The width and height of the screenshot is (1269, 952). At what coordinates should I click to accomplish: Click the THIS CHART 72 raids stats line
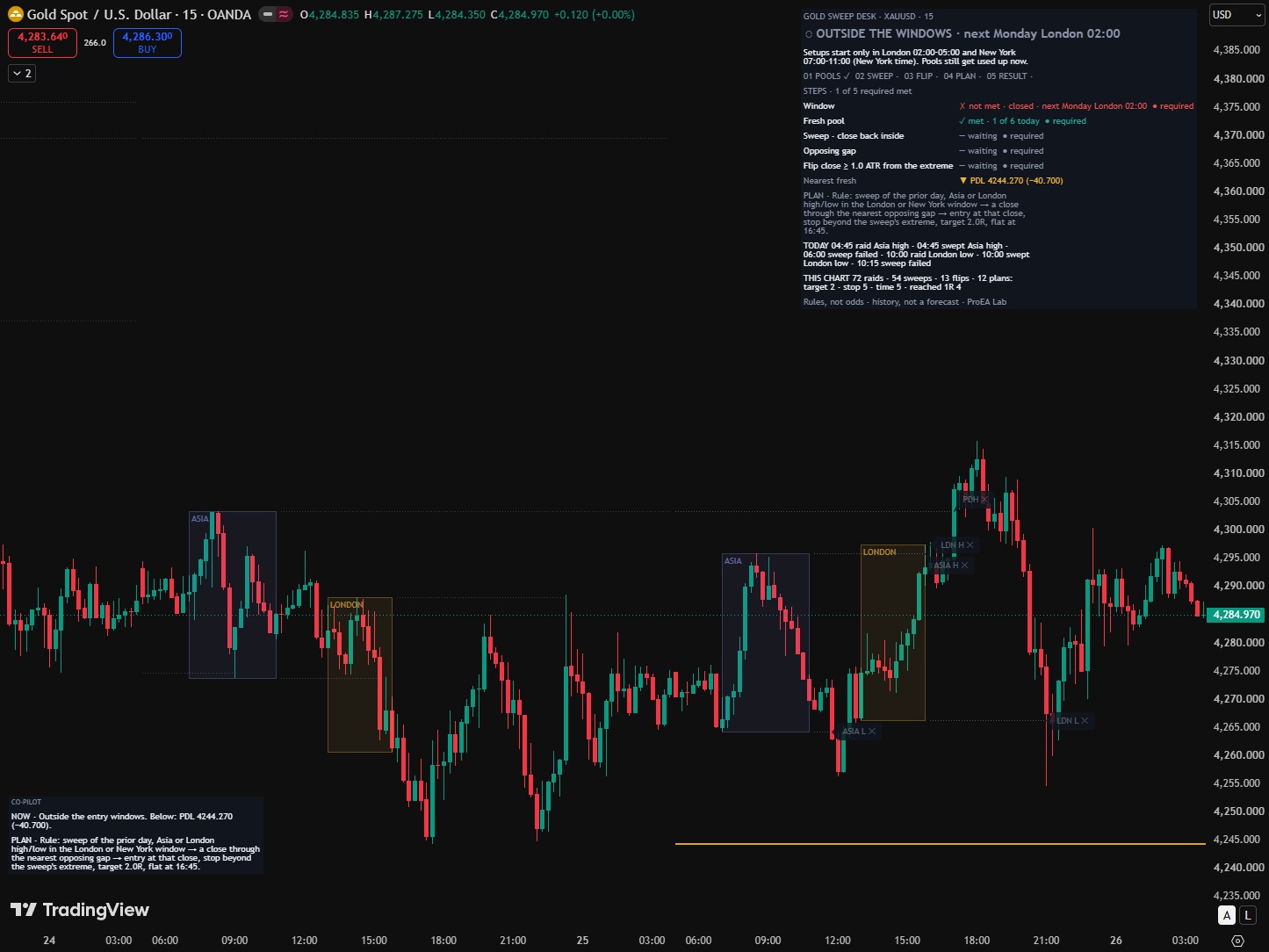(x=908, y=283)
